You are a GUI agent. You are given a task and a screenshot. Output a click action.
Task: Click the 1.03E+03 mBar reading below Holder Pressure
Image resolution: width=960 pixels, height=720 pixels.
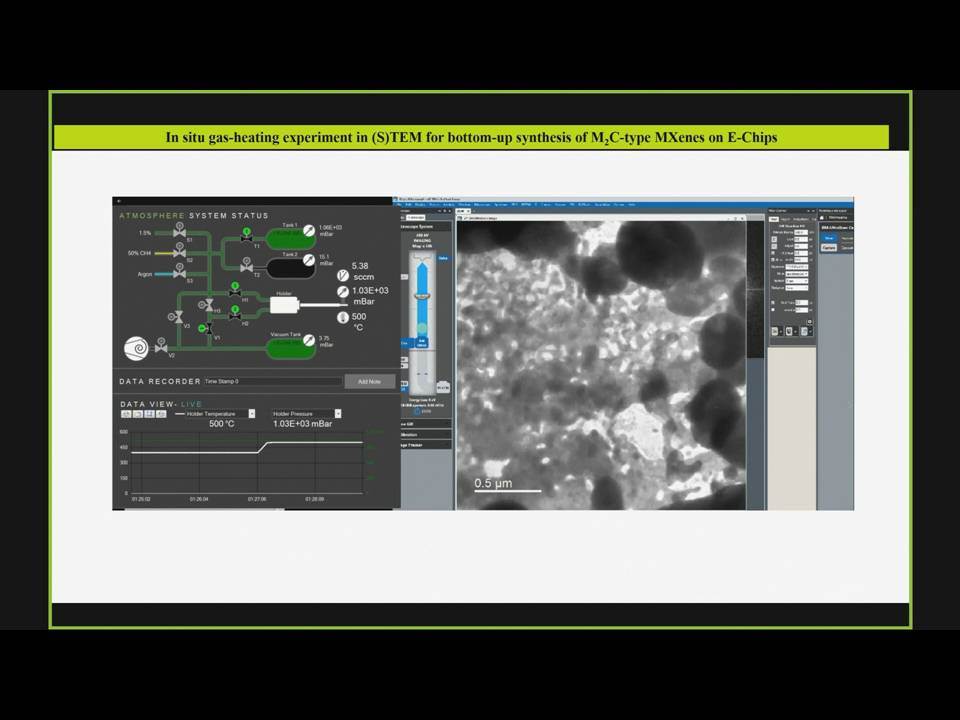pos(302,424)
